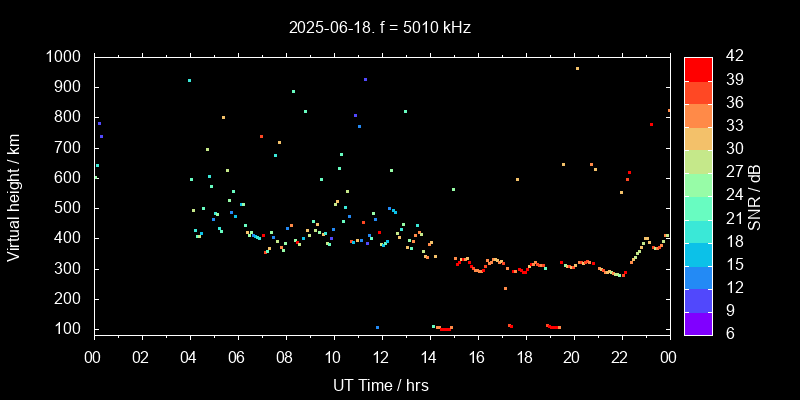Select the cyan 15–18 dB colorbar segment
The image size is (800, 400).
(x=698, y=253)
